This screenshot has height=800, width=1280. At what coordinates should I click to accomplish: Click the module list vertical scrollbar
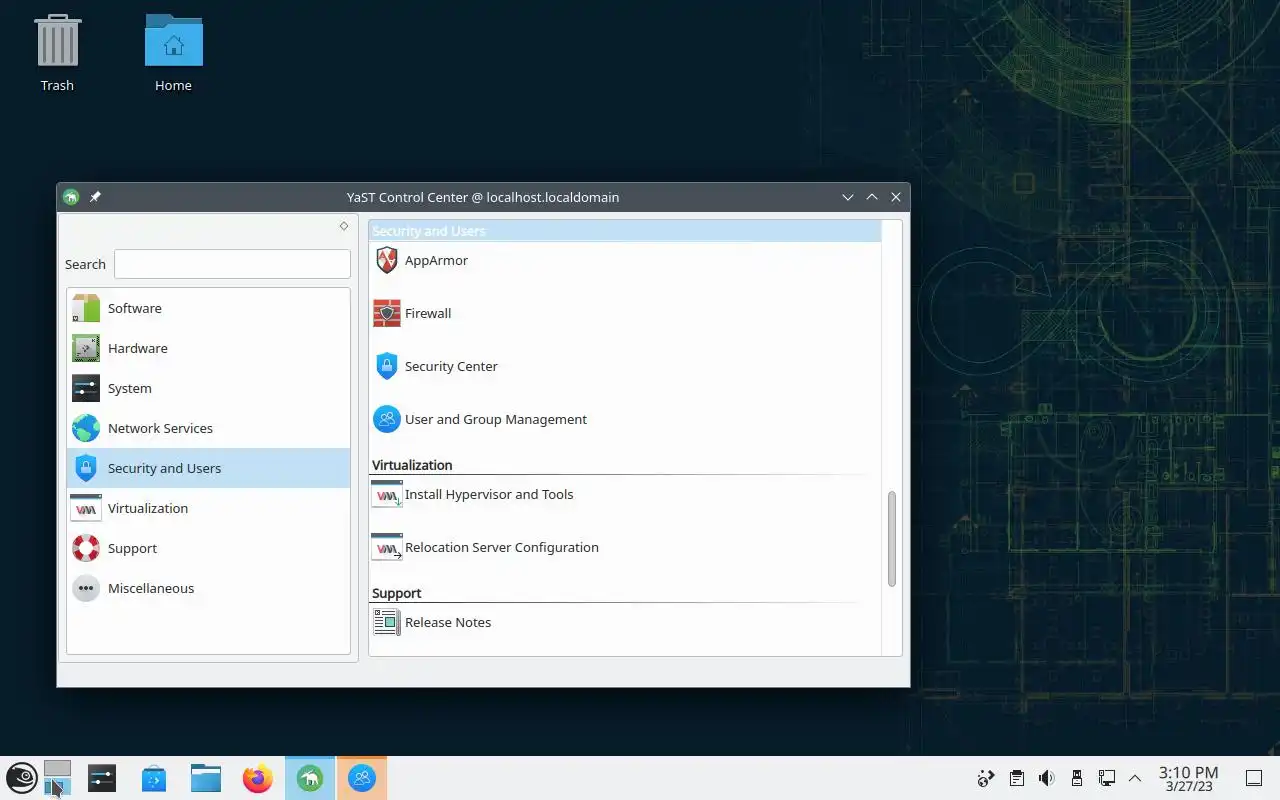(x=892, y=539)
